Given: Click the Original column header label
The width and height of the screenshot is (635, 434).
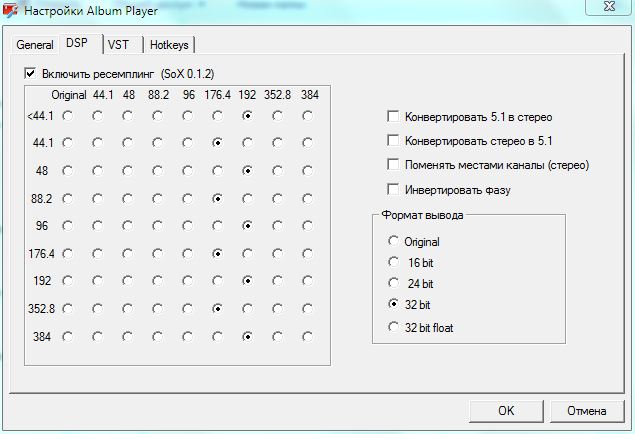Looking at the screenshot, I should (x=69, y=95).
